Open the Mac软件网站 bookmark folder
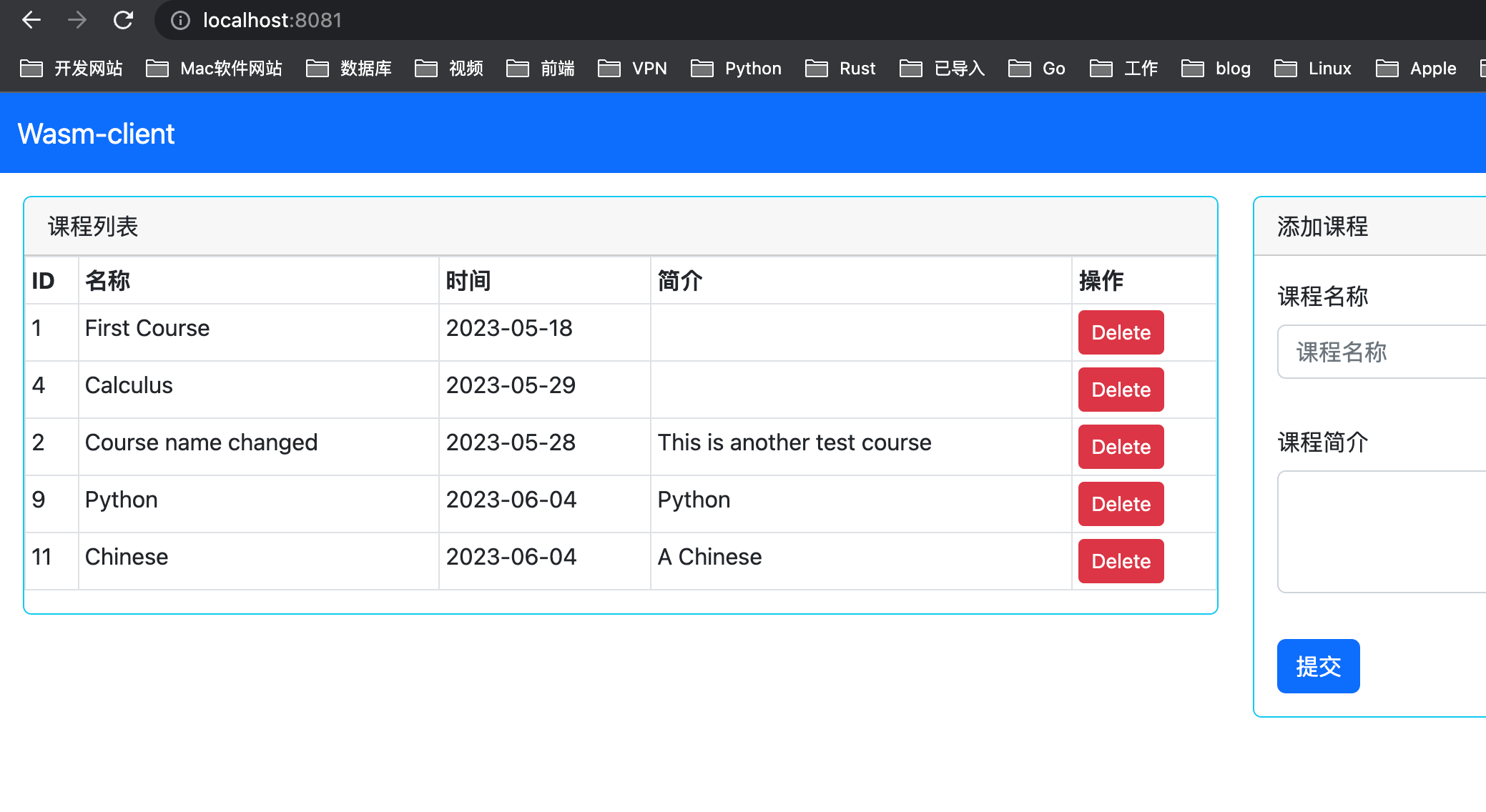 coord(214,69)
